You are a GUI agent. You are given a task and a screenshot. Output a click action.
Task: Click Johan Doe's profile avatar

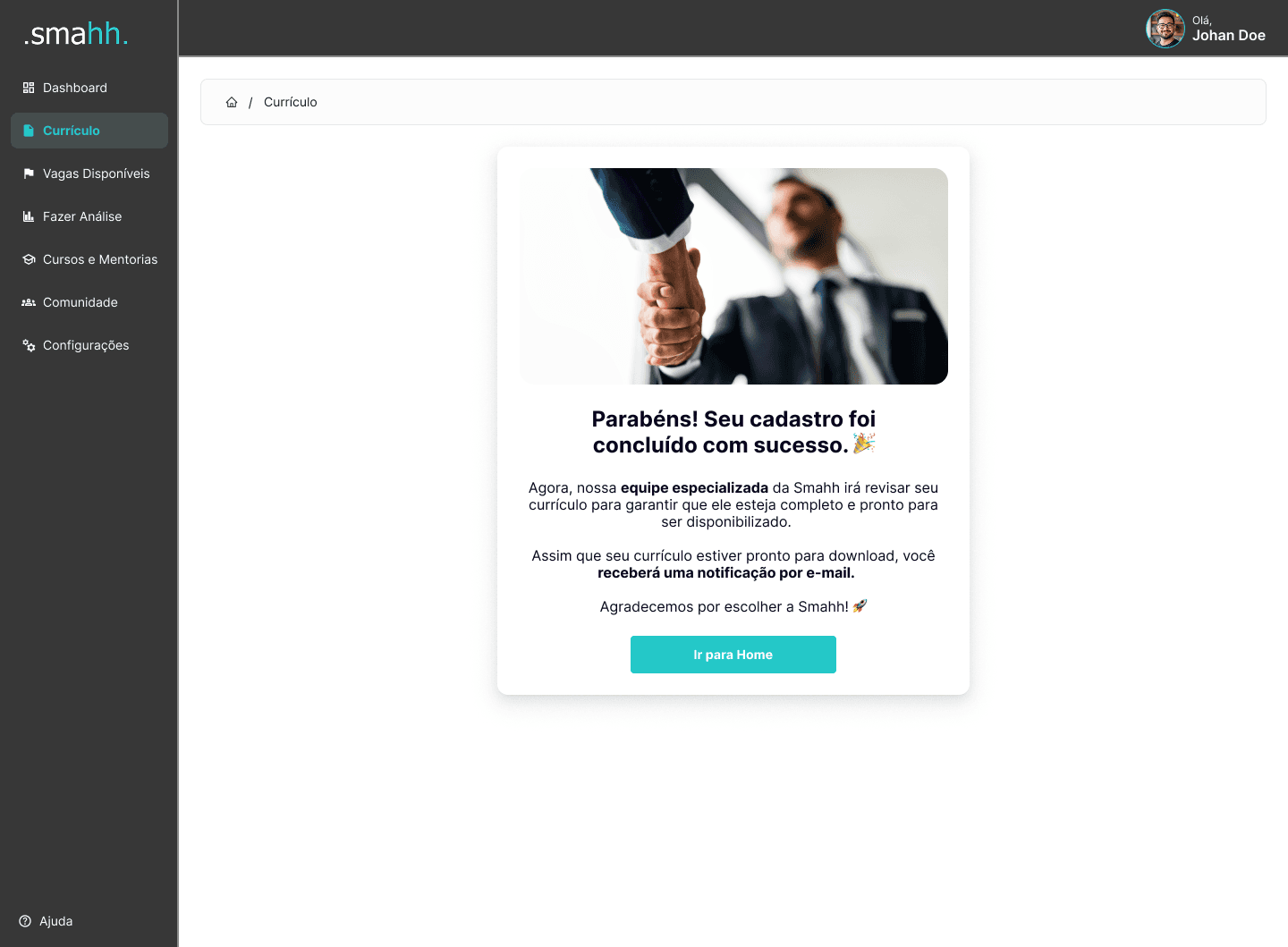1165,29
